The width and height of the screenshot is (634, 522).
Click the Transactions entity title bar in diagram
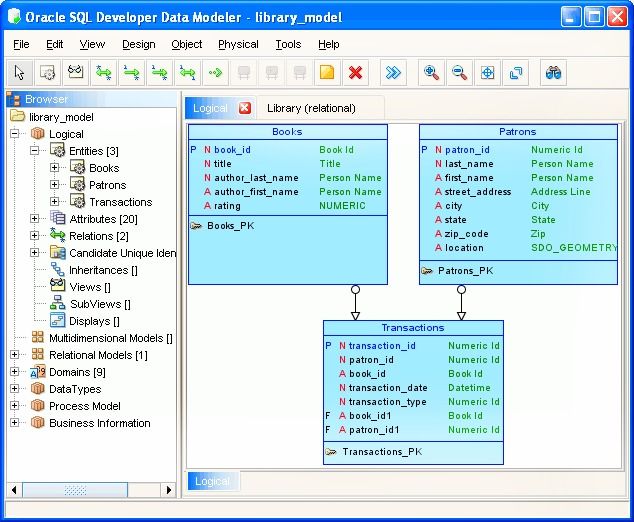pos(413,328)
